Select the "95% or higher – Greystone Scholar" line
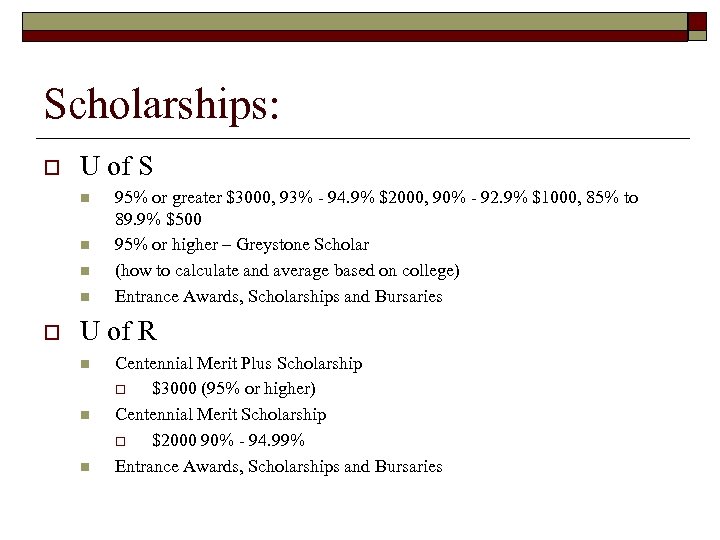This screenshot has width=720, height=540. click(241, 245)
